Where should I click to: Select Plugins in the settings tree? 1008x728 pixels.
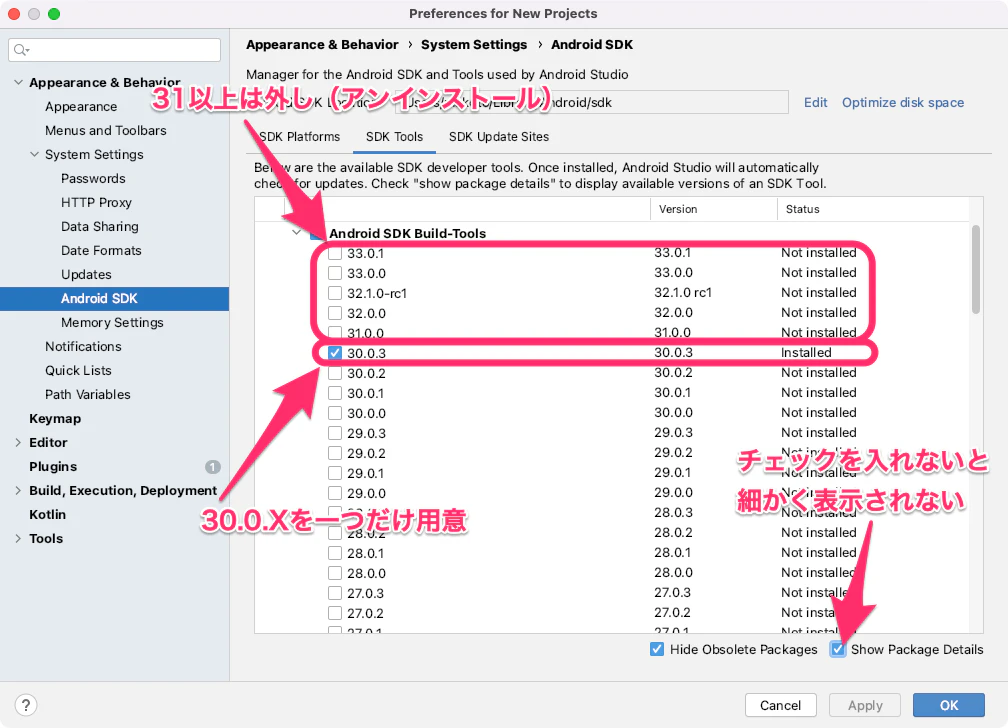pos(53,467)
